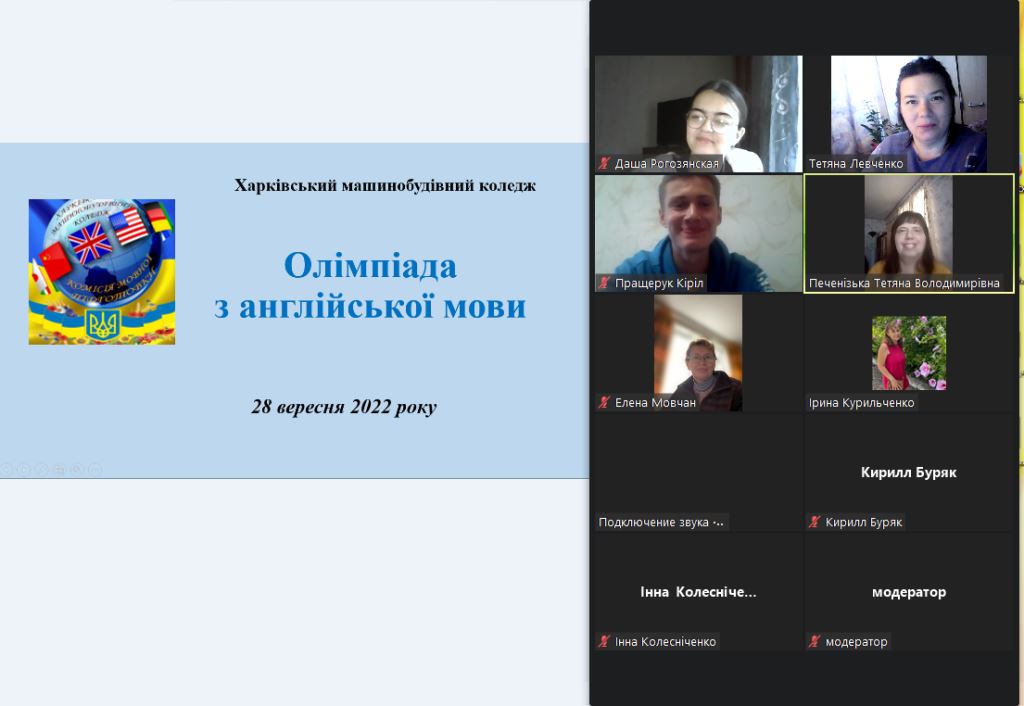Click Елена Мовчан name label
Screen dimensions: 1024x706
(655, 402)
